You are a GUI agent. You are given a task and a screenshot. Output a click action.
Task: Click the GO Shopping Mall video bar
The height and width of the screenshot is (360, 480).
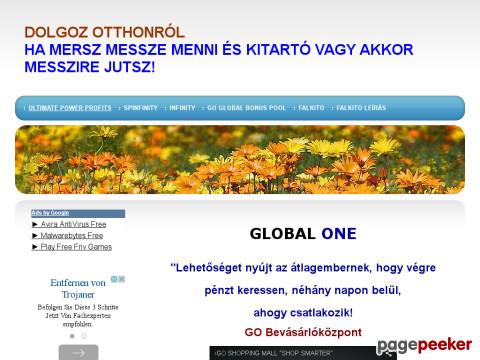(x=303, y=353)
